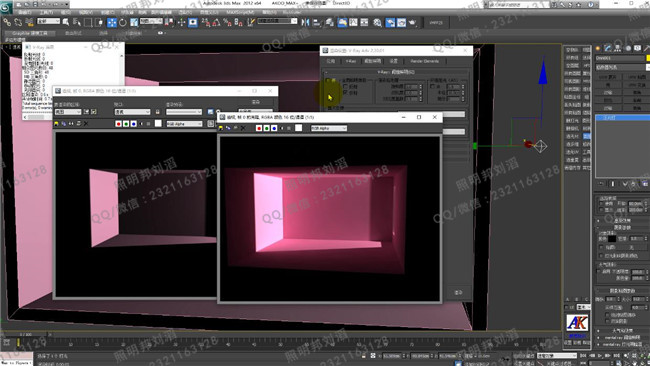Open render preset dropdown in back frame window

(x=184, y=112)
